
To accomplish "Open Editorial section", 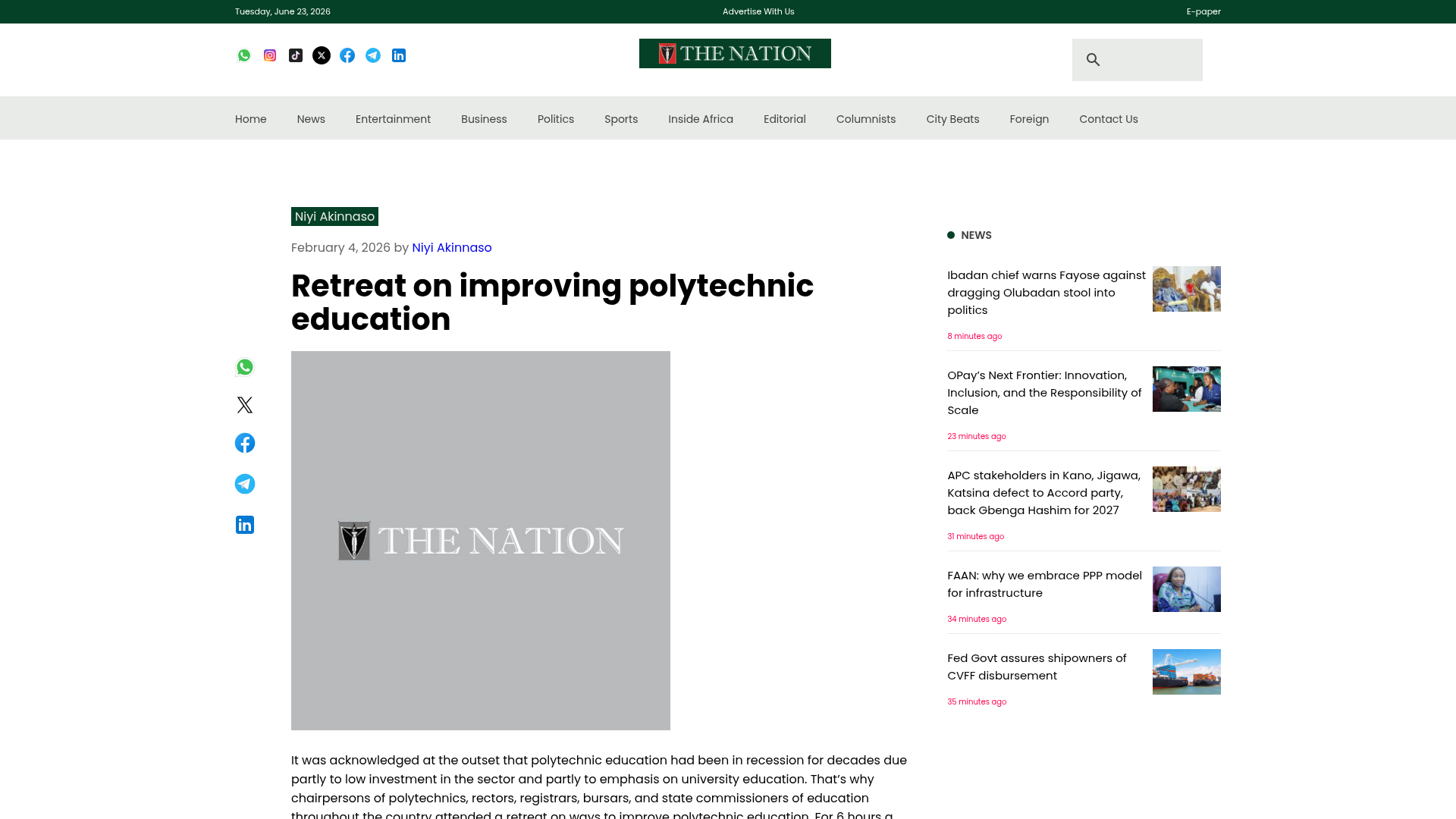I will [x=785, y=119].
